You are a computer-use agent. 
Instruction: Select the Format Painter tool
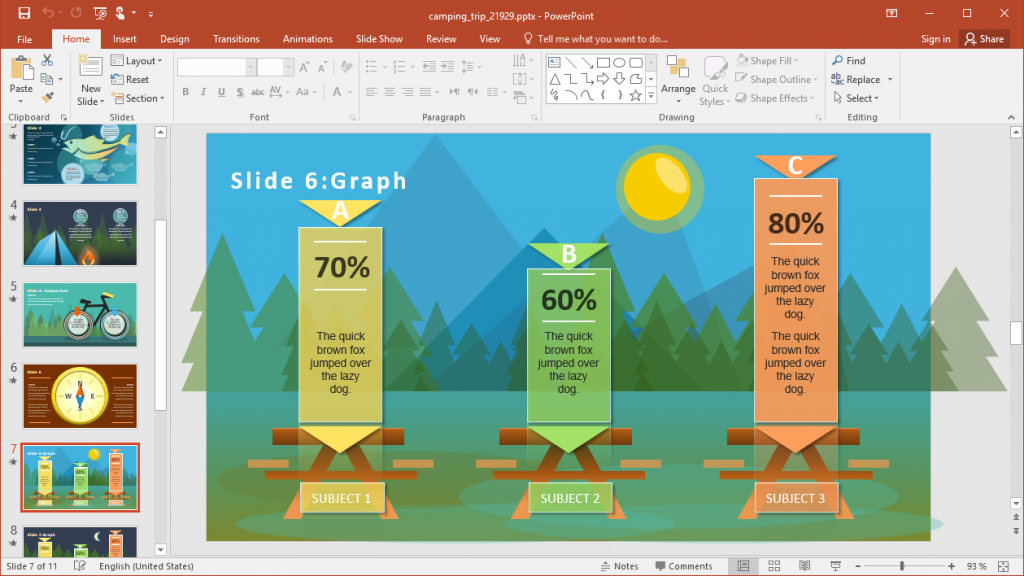coord(46,97)
